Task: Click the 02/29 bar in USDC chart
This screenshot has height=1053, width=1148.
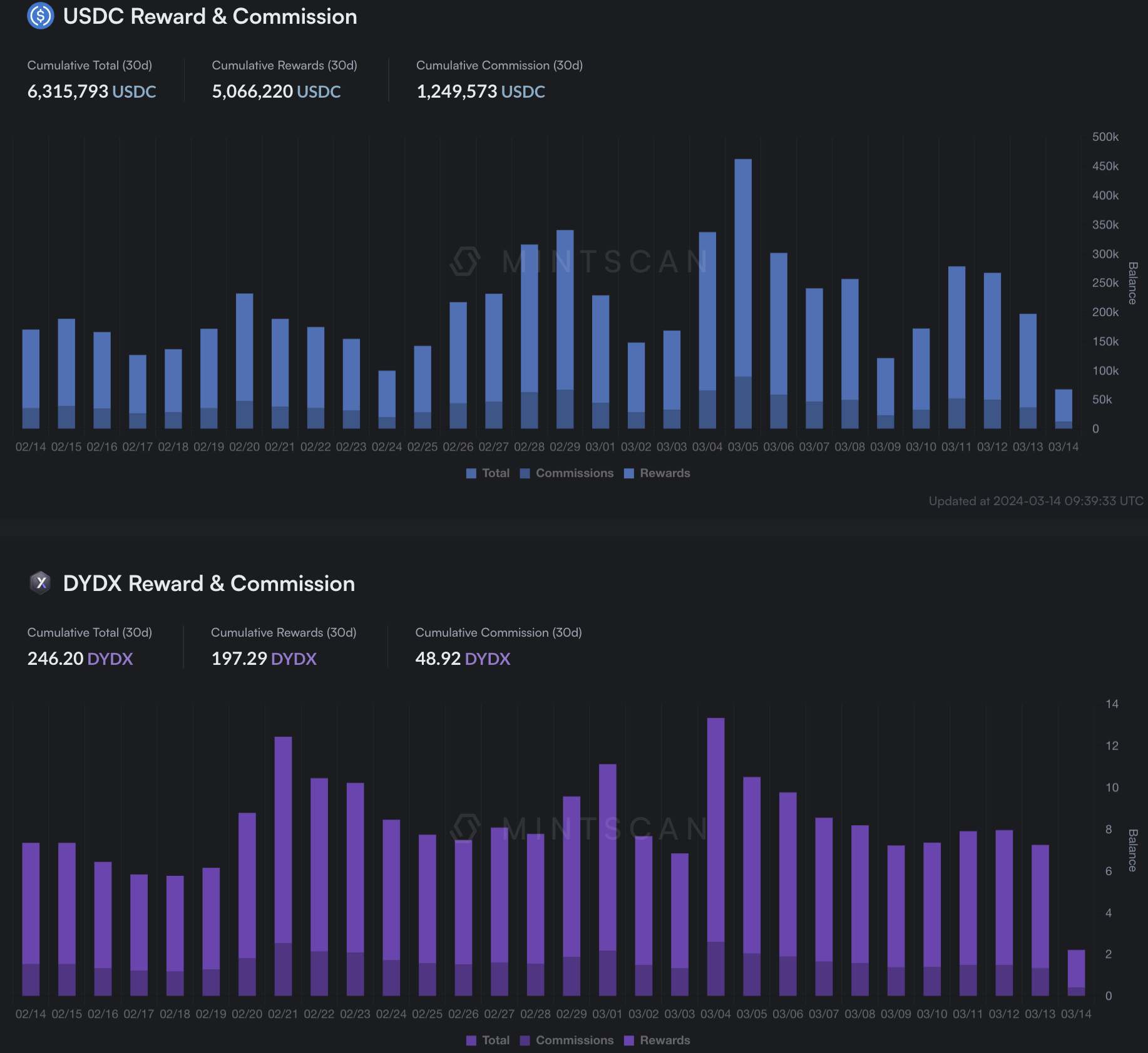Action: 565,329
